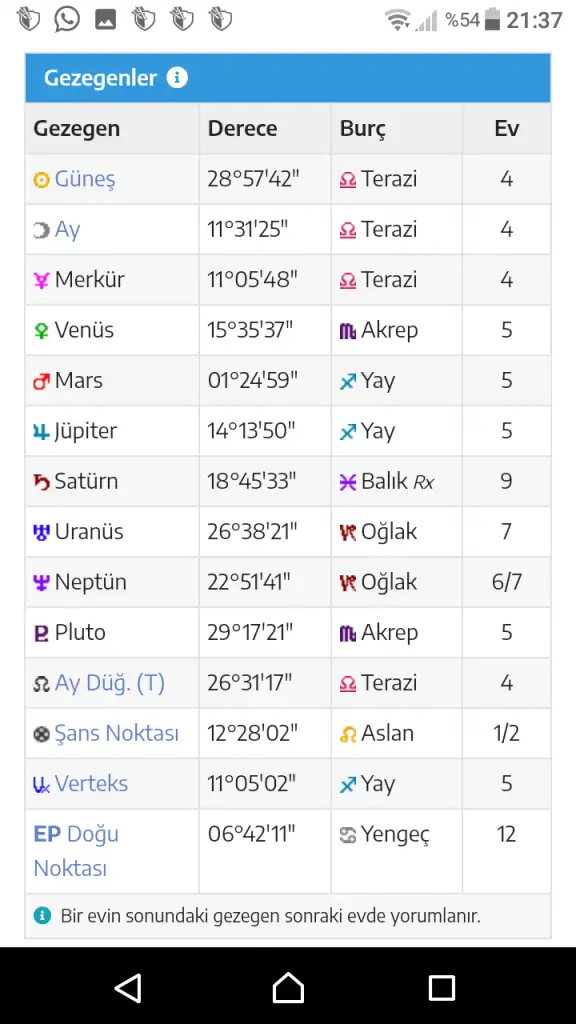Tap the Verteks link

coord(91,784)
